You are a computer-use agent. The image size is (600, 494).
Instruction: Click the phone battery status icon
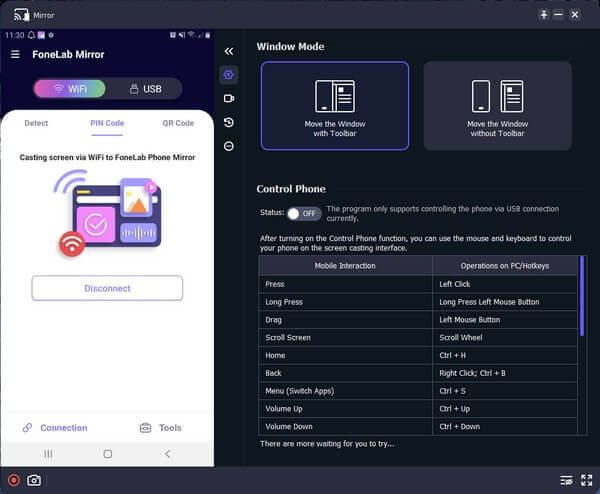[x=207, y=35]
